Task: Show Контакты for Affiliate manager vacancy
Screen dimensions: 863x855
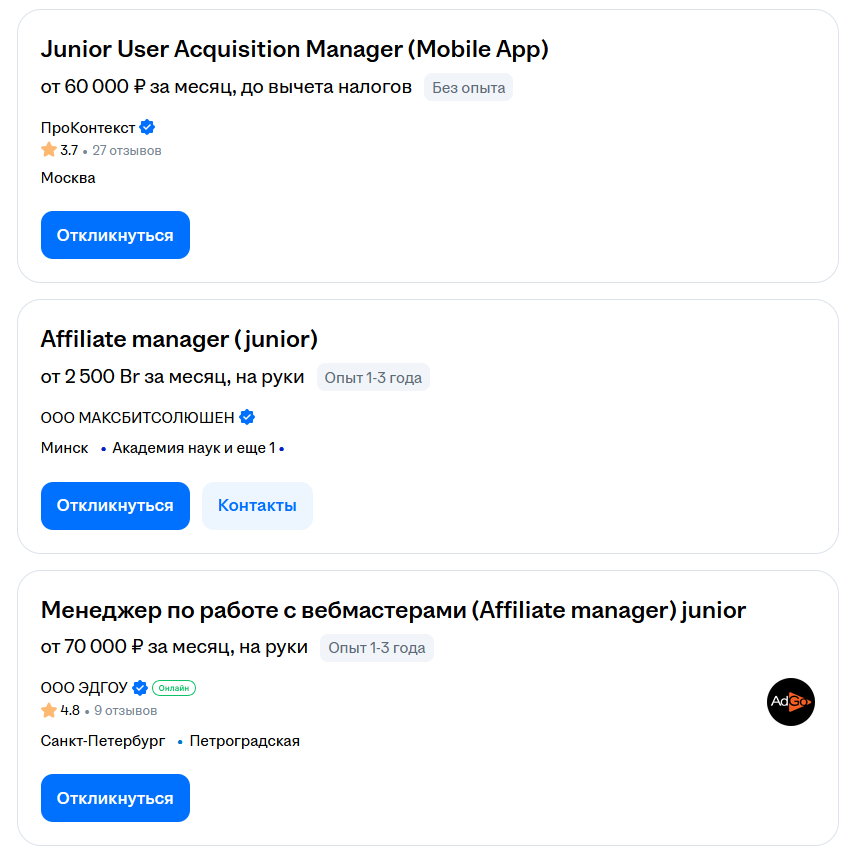Action: click(257, 506)
